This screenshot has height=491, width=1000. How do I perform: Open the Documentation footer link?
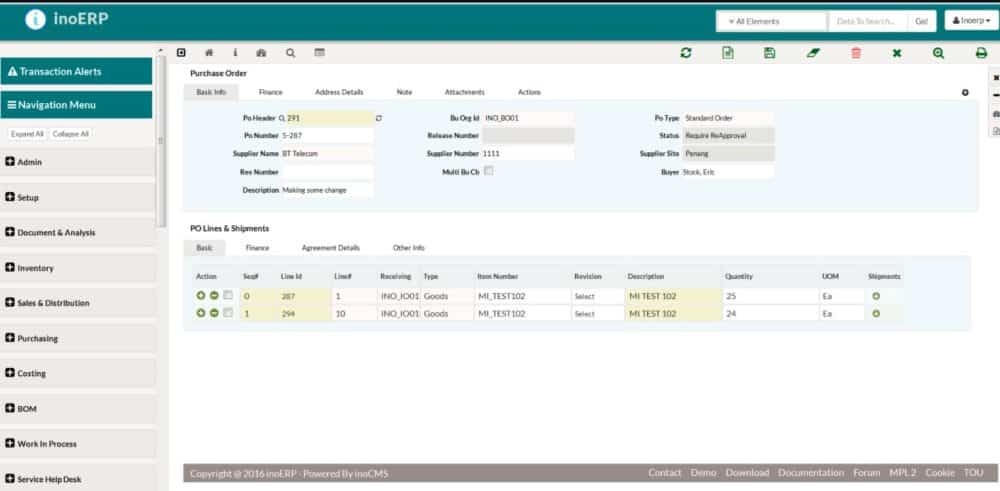pyautogui.click(x=811, y=473)
